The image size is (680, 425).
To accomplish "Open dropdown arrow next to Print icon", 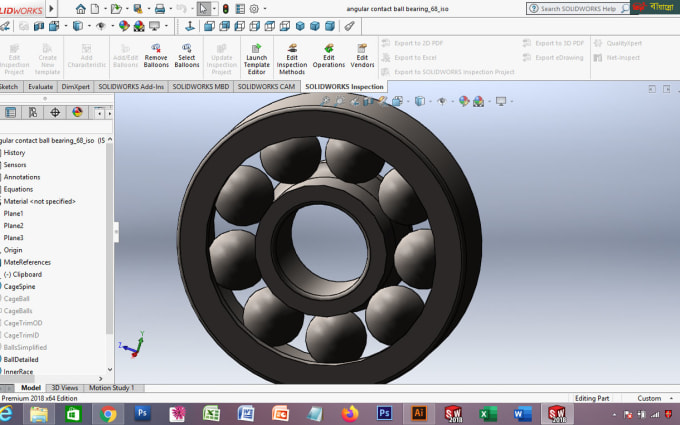I will pyautogui.click(x=170, y=9).
